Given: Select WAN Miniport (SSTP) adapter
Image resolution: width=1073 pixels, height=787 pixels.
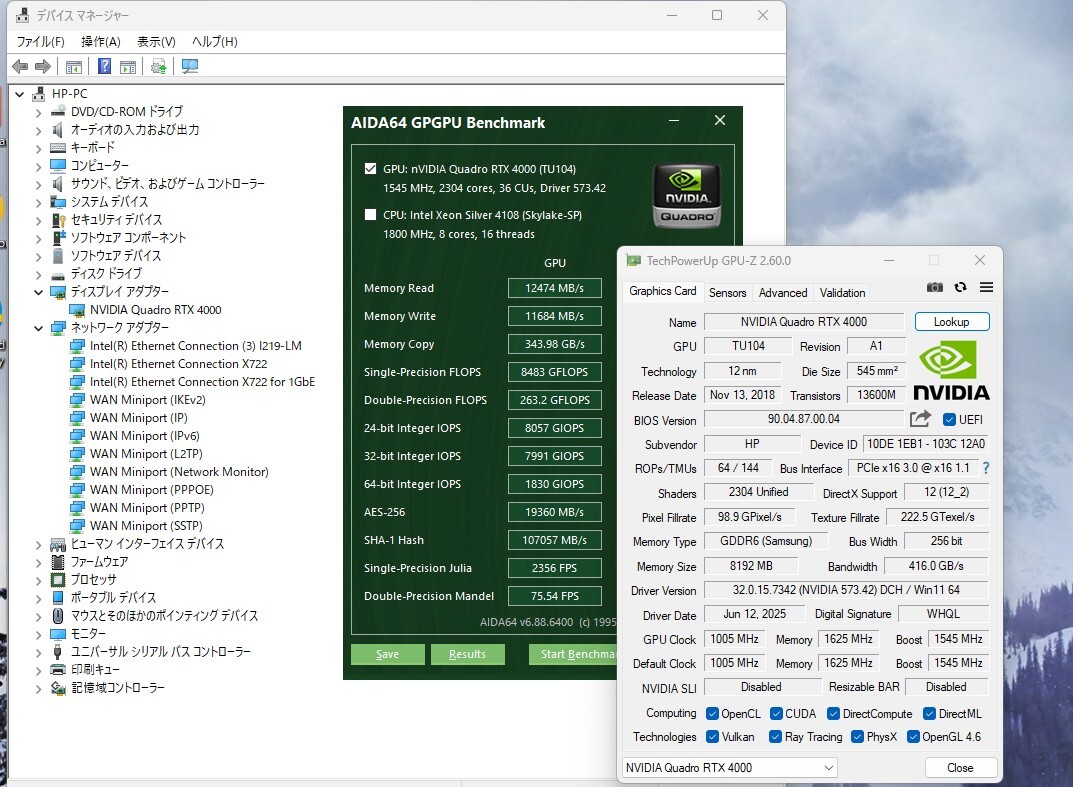Looking at the screenshot, I should click(146, 526).
